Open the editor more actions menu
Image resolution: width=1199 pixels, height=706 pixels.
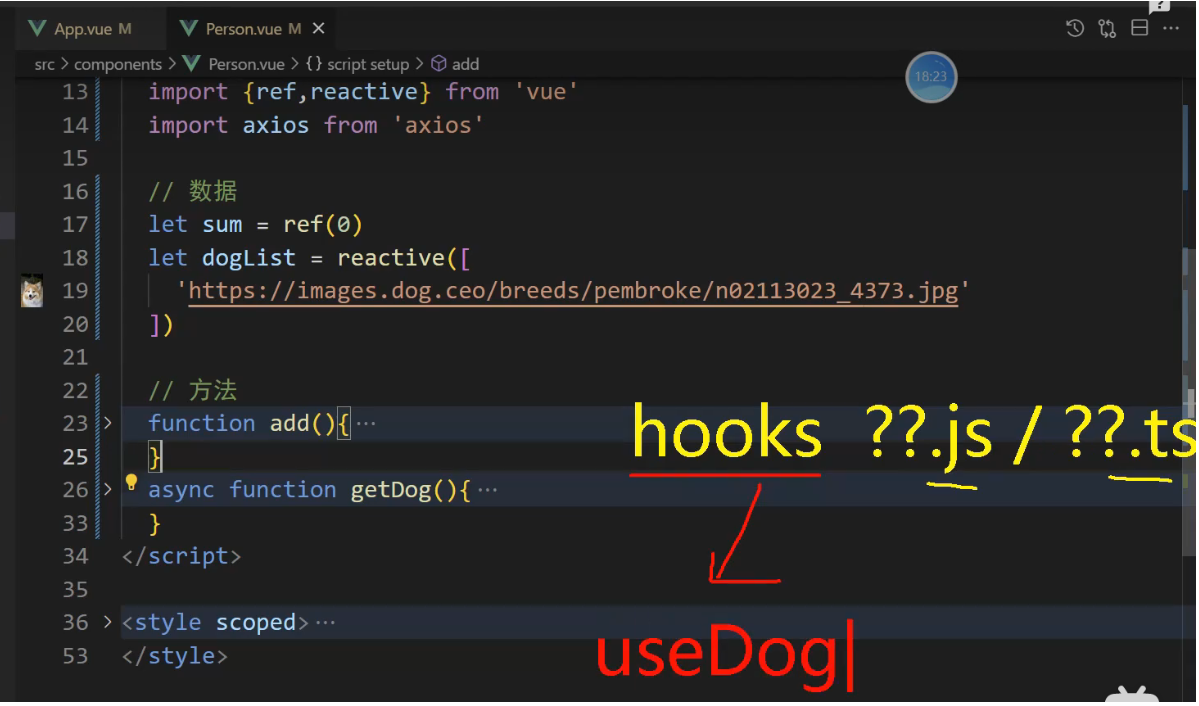(1171, 29)
